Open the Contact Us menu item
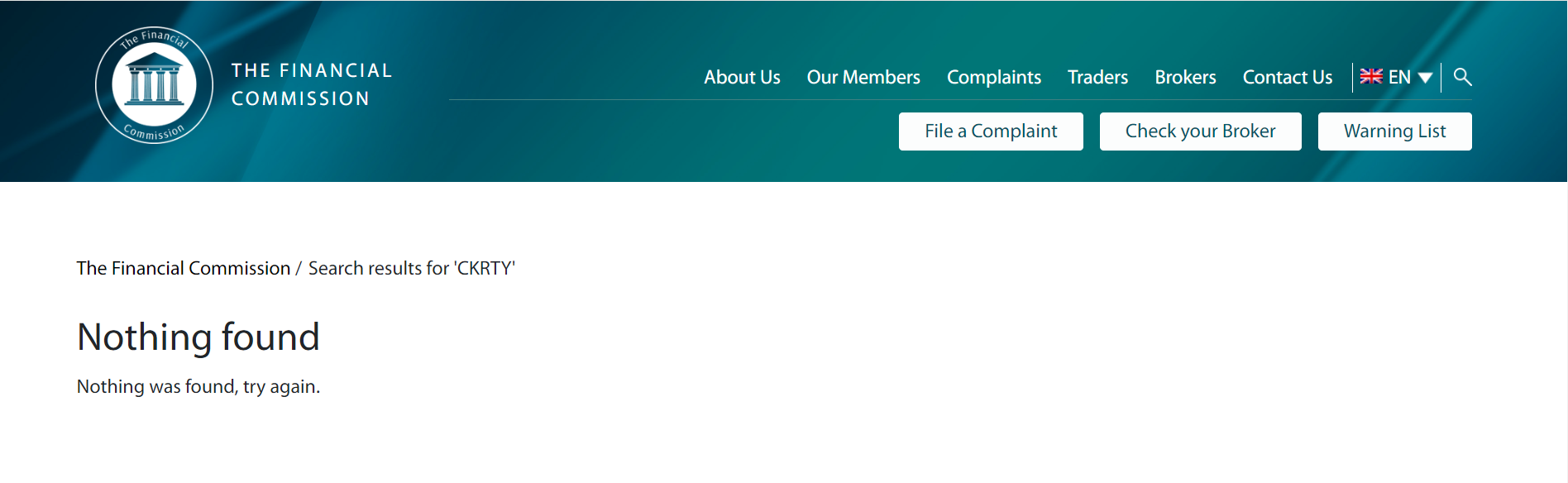The image size is (1568, 483). pyautogui.click(x=1288, y=77)
